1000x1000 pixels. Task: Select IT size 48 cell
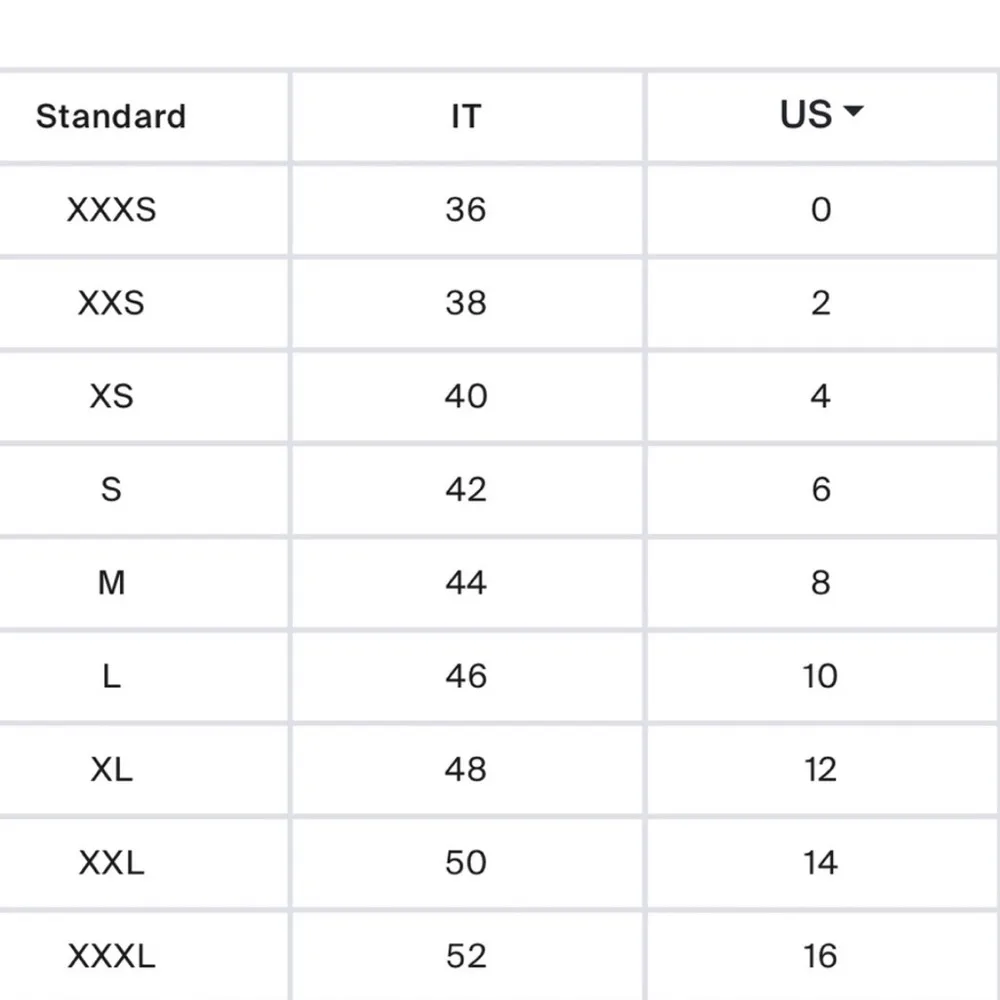466,770
